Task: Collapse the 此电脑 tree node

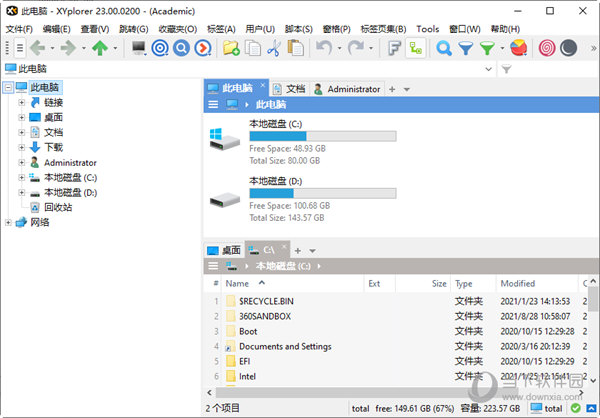Action: point(8,88)
